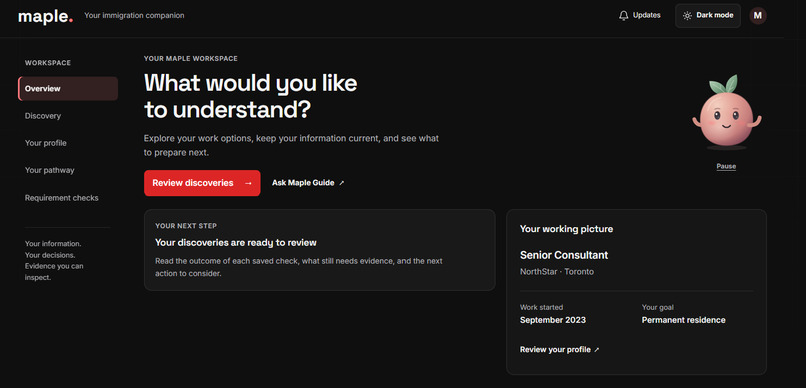
Task: Click the 'Your immigration companion' tagline
Action: 134,15
